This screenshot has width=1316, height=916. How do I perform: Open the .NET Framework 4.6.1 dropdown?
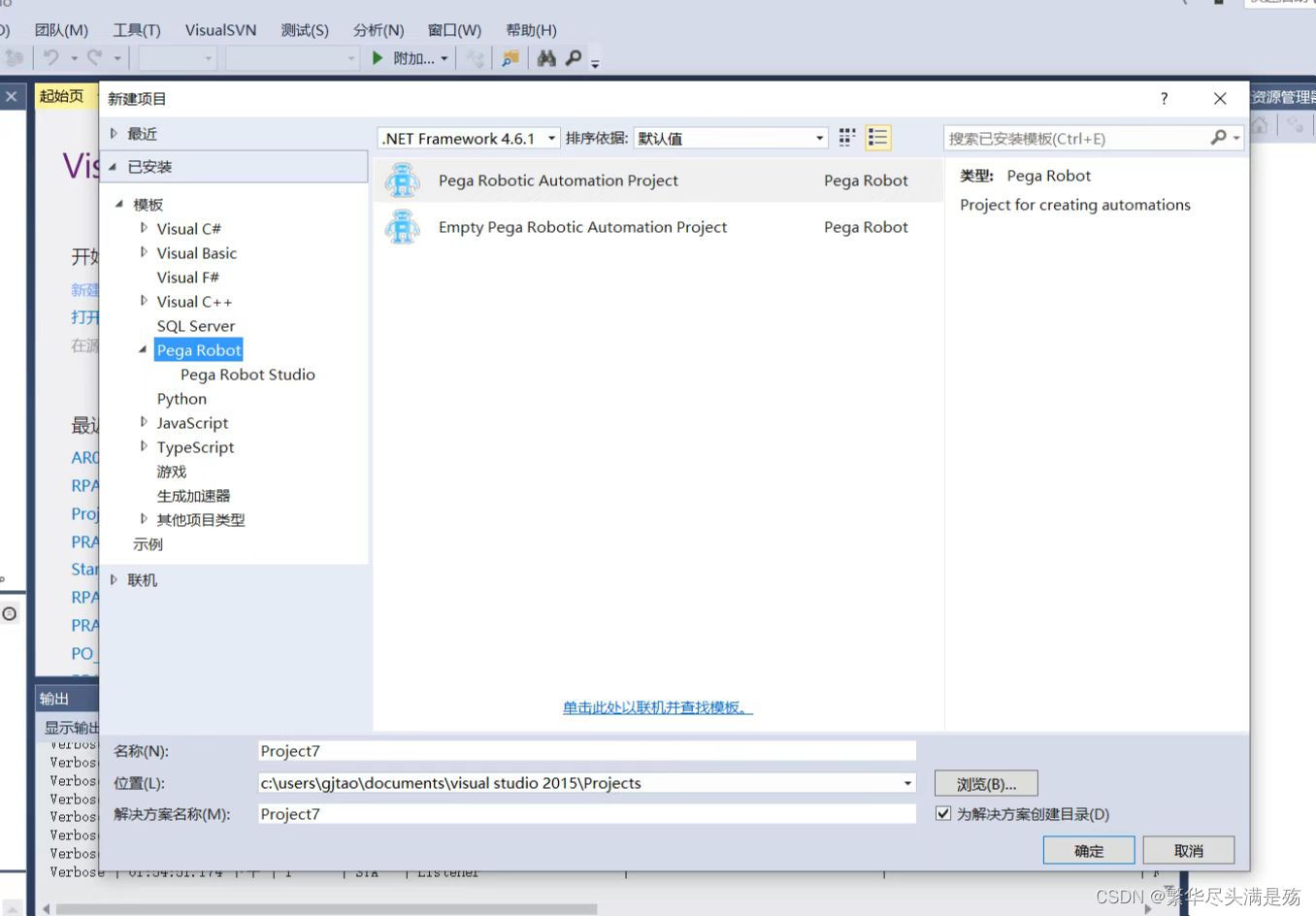pos(551,138)
